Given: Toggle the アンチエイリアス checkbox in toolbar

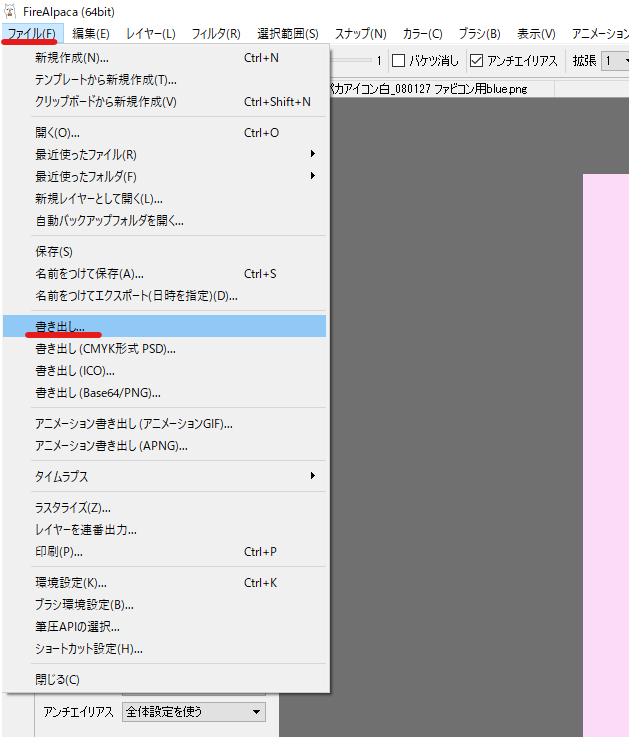Looking at the screenshot, I should point(476,61).
